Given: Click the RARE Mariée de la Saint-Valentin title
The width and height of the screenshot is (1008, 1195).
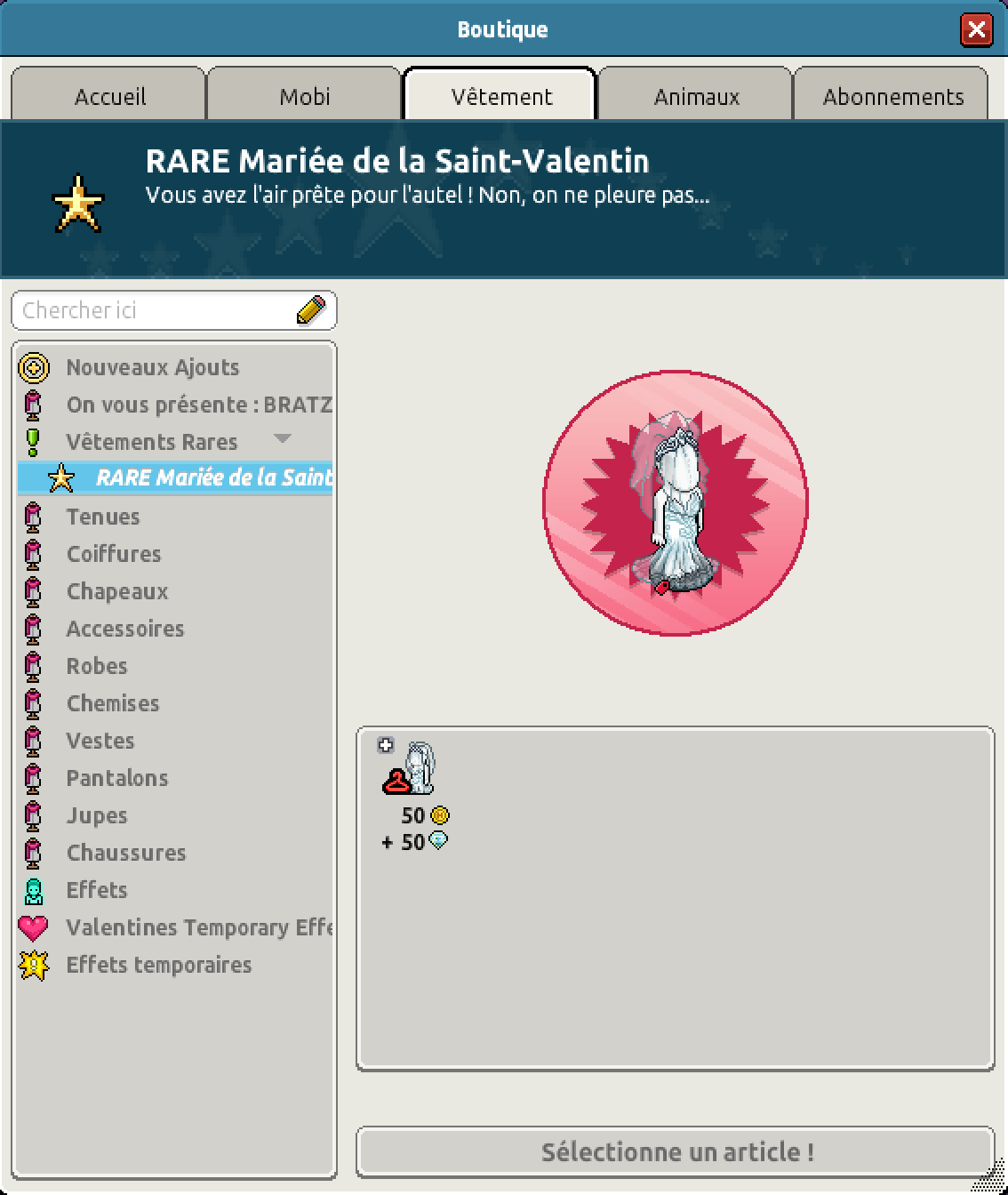Looking at the screenshot, I should pos(397,161).
